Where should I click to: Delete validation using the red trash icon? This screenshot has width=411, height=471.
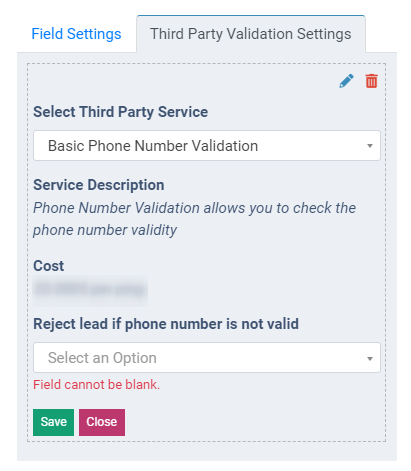[x=371, y=81]
